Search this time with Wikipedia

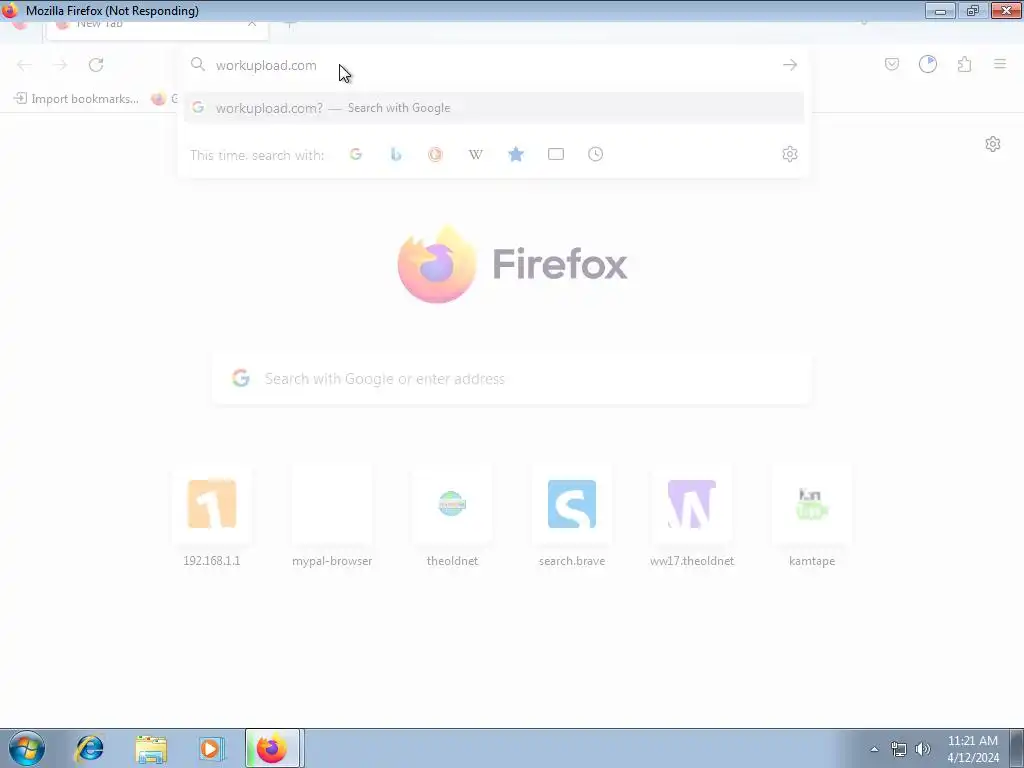pyautogui.click(x=475, y=154)
